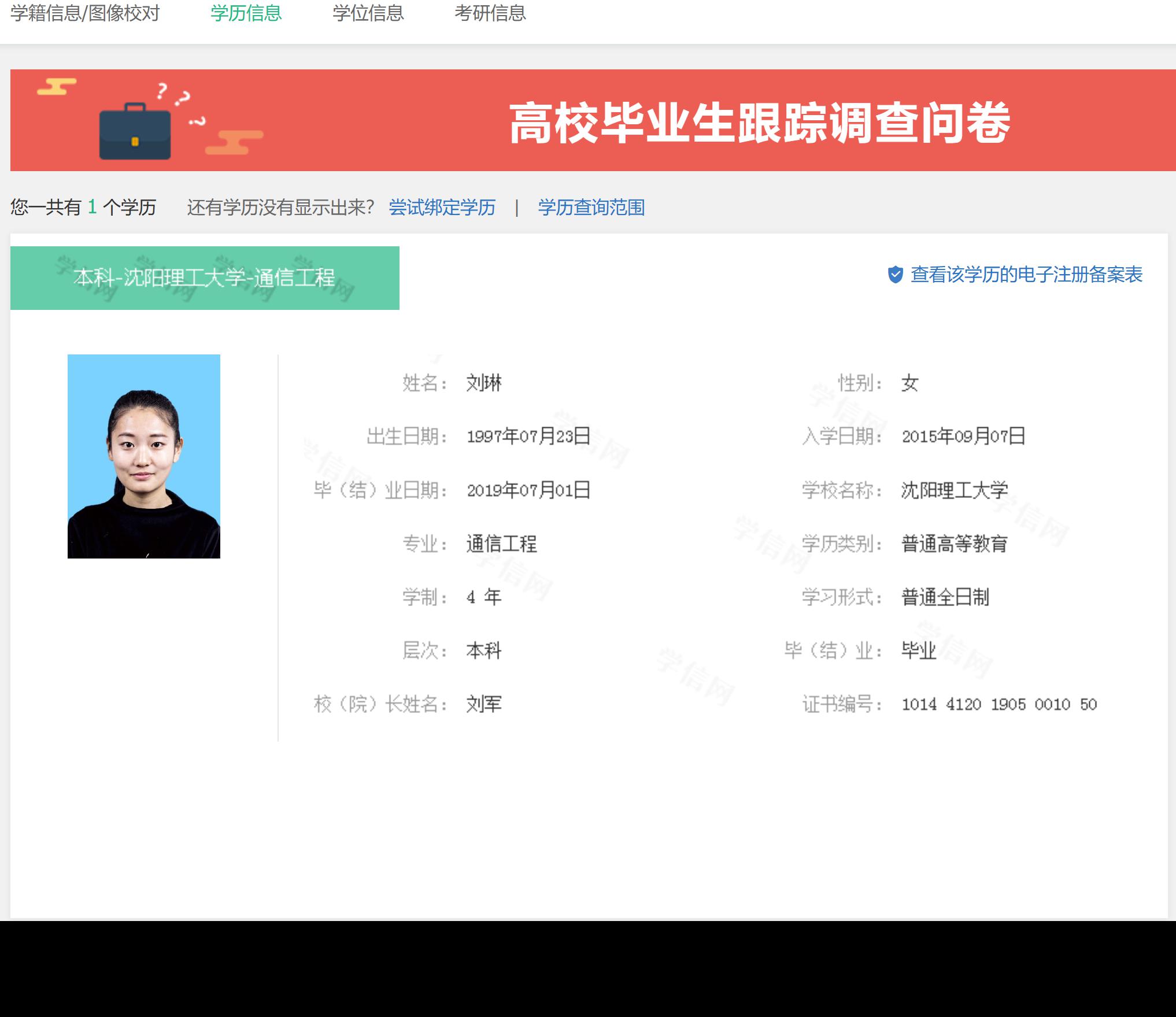
Task: Click the green degree count number 1
Action: click(x=92, y=207)
